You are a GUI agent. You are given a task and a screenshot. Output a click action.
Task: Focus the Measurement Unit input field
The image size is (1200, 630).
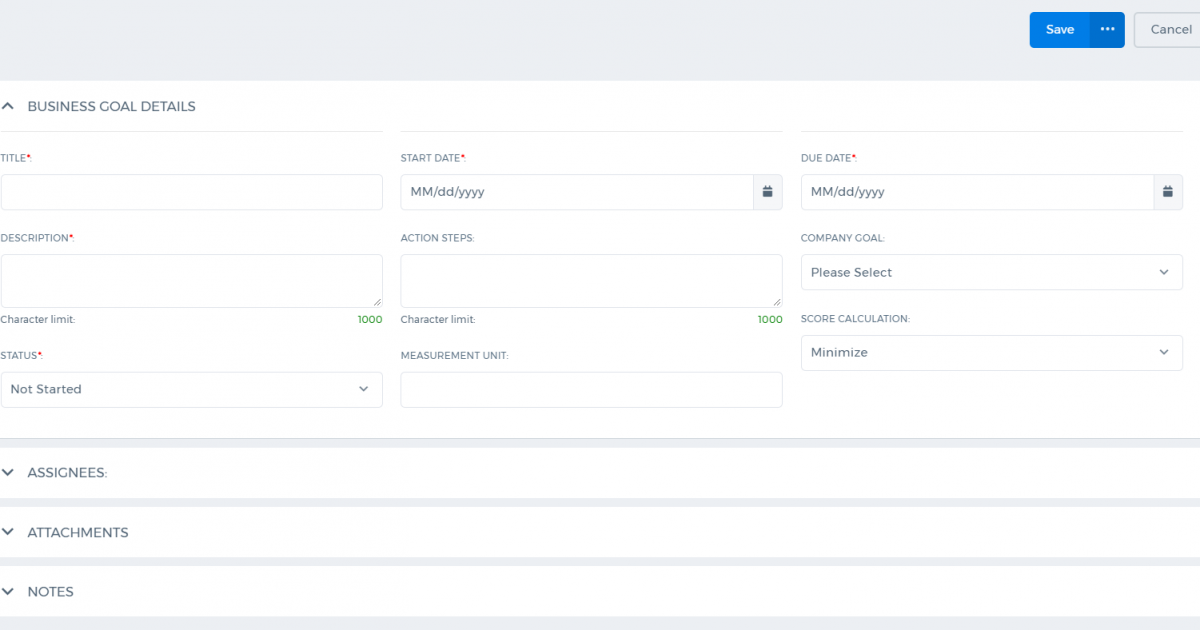[x=592, y=389]
